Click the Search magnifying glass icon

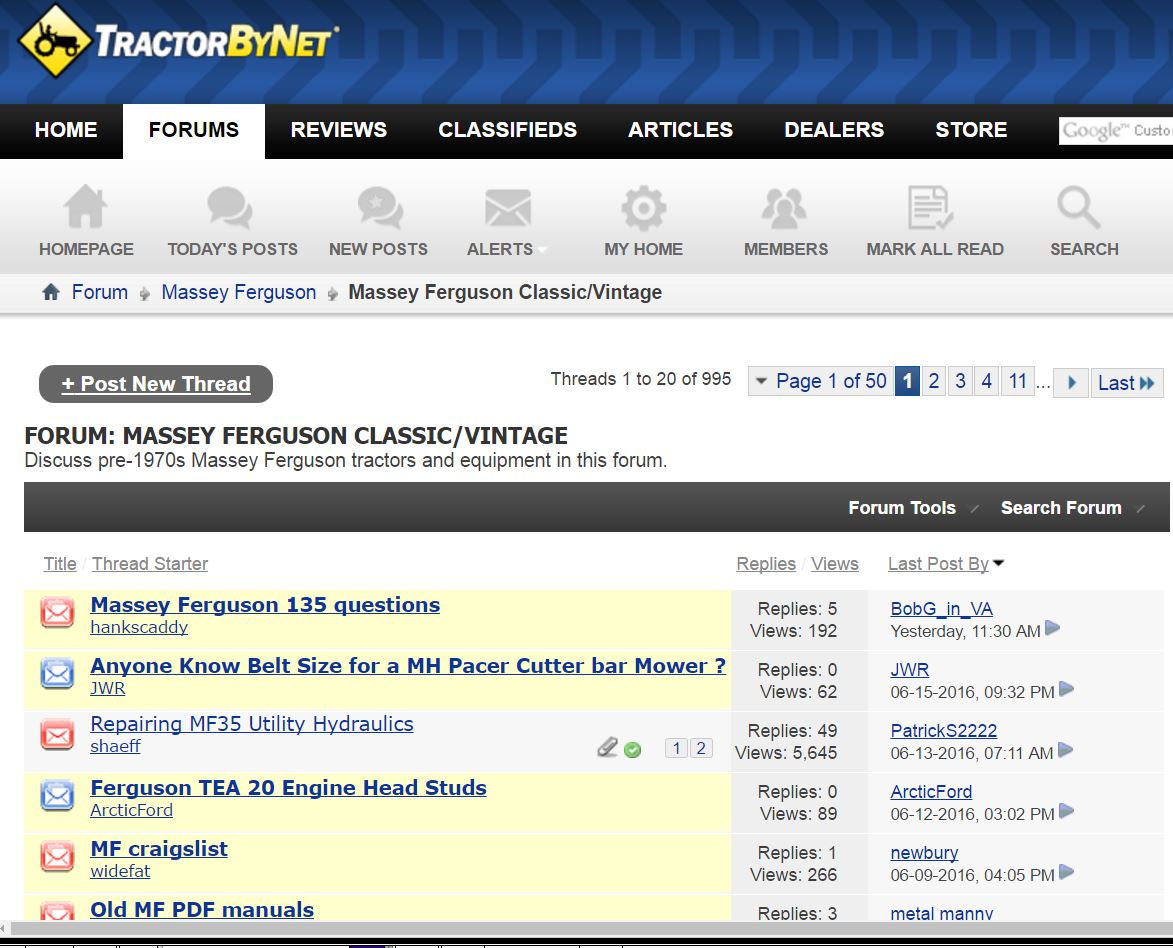[x=1079, y=207]
